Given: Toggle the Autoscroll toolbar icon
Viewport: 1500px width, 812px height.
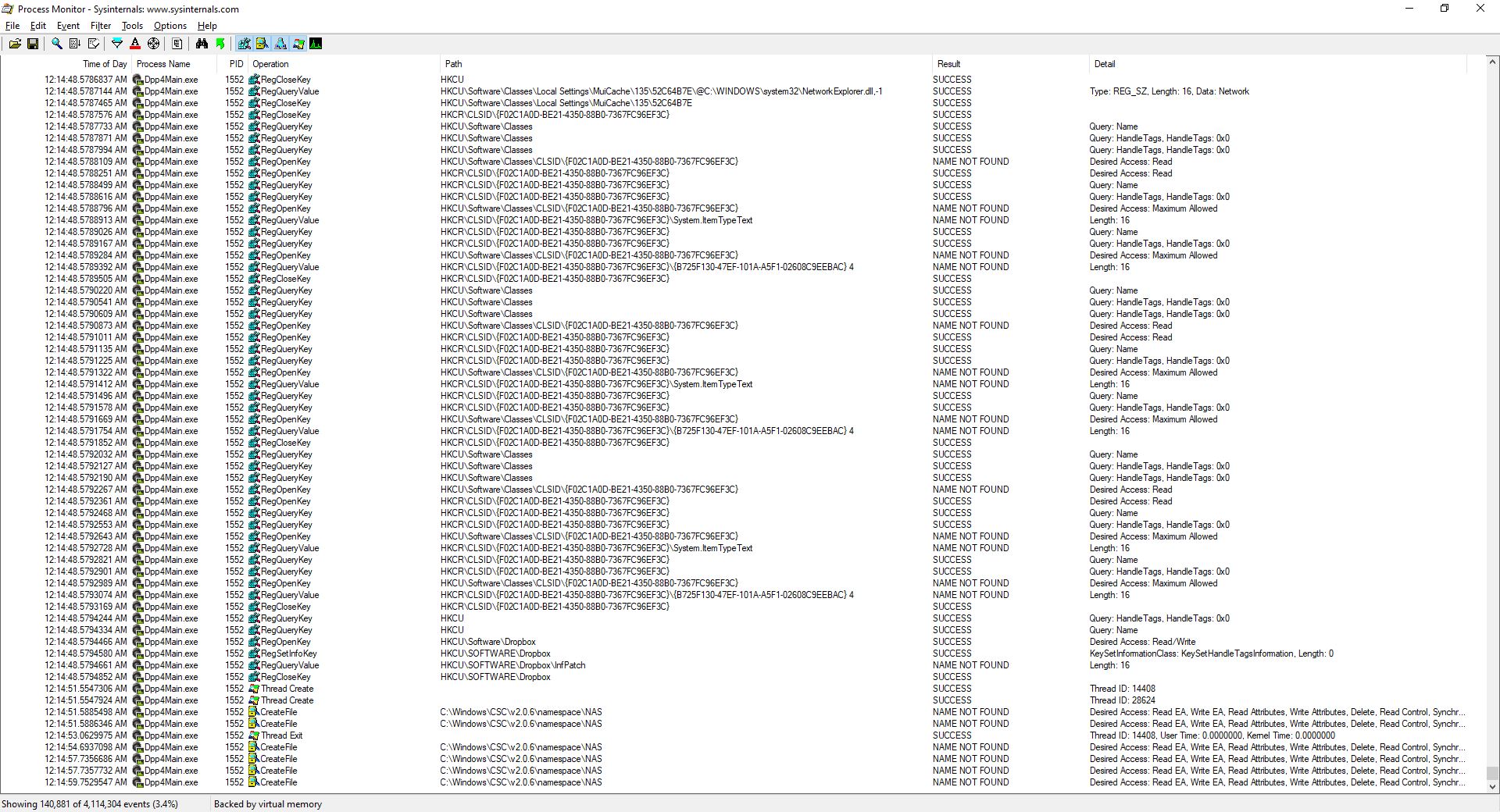Looking at the screenshot, I should [x=75, y=44].
